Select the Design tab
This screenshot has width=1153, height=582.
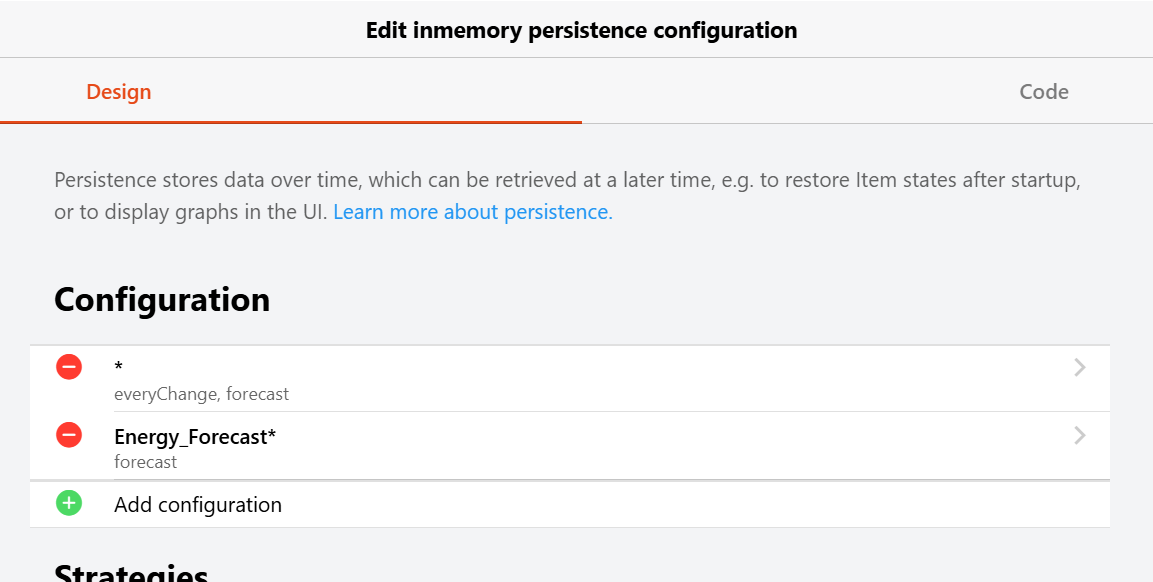click(118, 92)
